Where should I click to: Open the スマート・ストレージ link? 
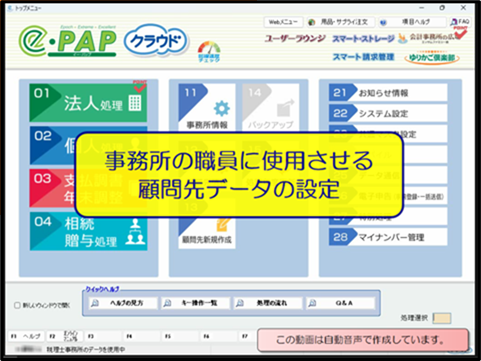(x=363, y=39)
